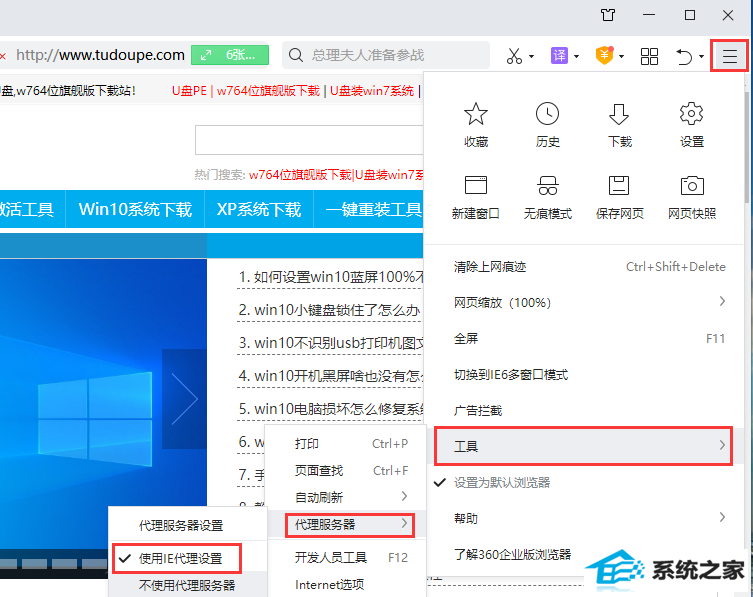Viewport: 753px width, 597px height.
Task: Open the U盘PE red link
Action: pyautogui.click(x=189, y=90)
